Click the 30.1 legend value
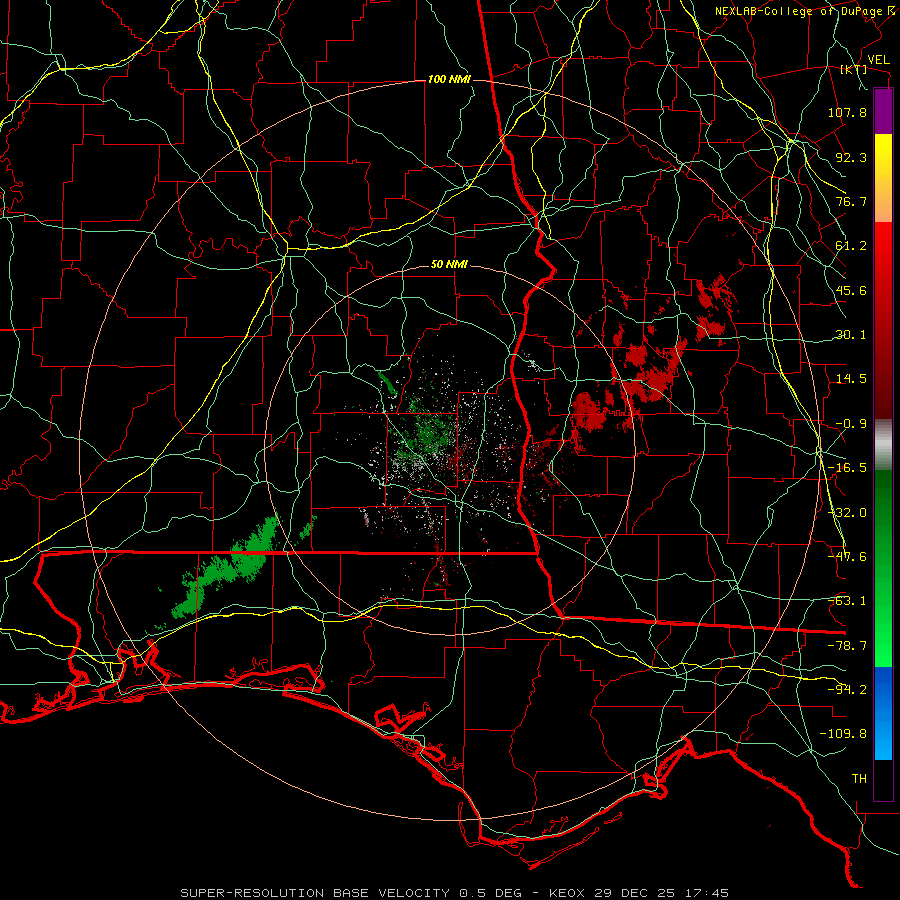The width and height of the screenshot is (900, 900). [851, 335]
